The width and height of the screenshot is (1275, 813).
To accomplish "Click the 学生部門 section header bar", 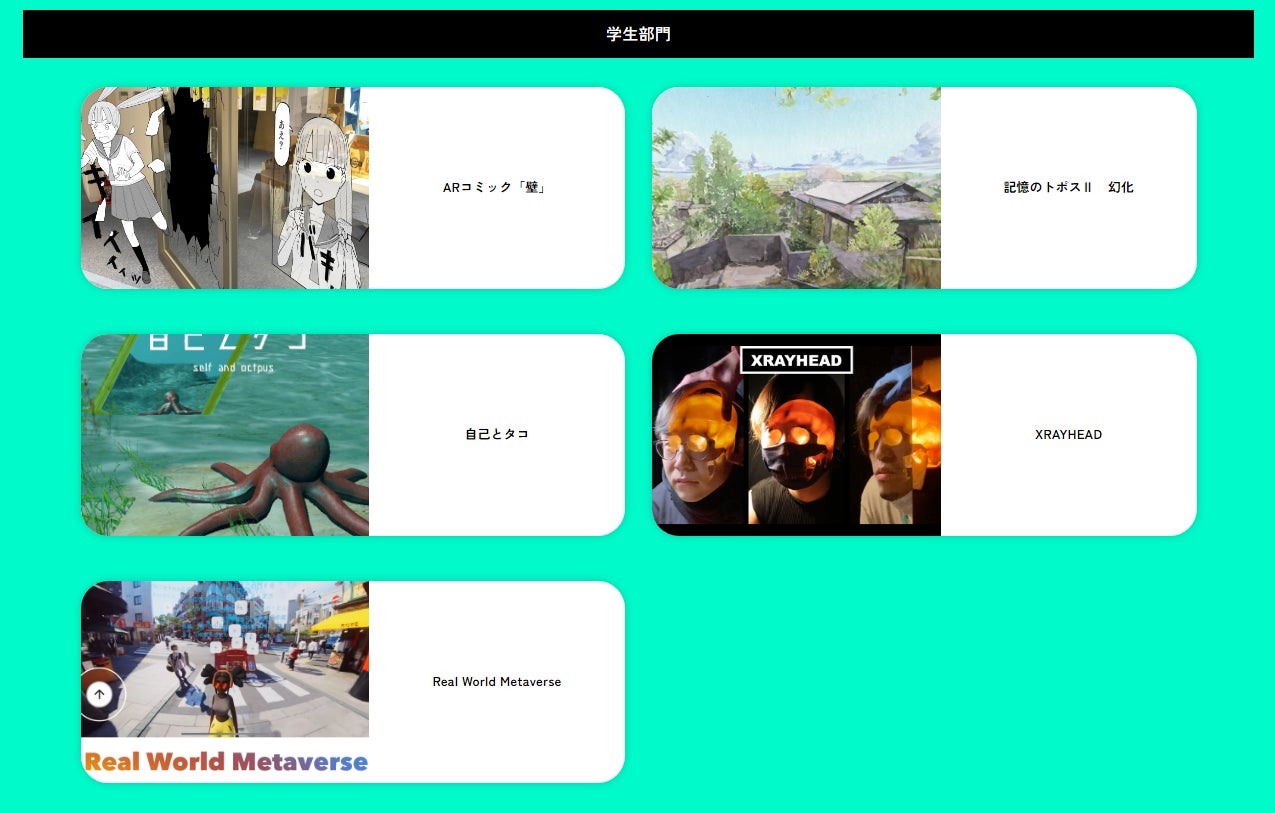I will (638, 34).
